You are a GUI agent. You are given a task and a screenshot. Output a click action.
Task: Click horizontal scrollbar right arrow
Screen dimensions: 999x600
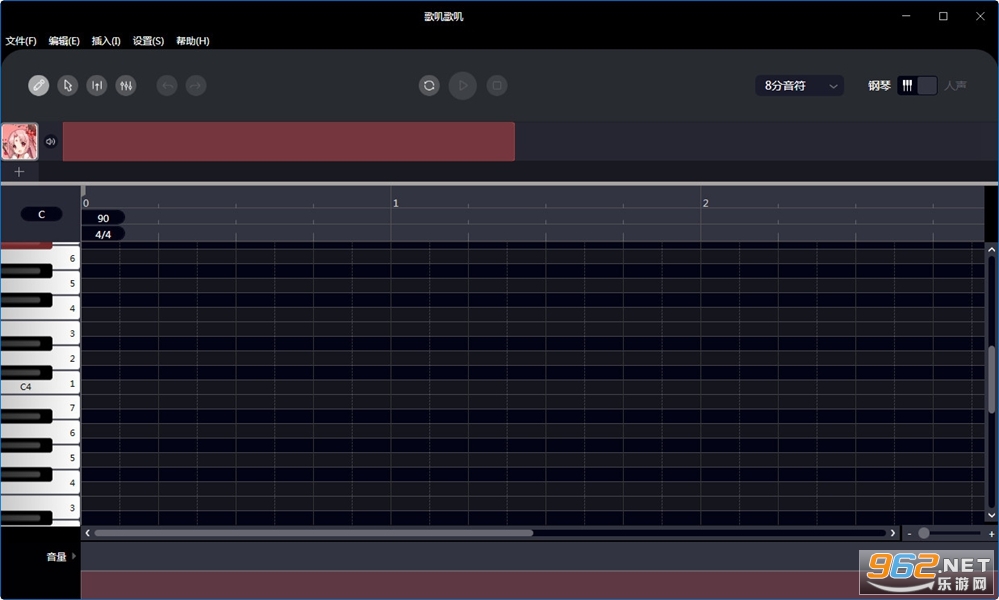[x=893, y=533]
